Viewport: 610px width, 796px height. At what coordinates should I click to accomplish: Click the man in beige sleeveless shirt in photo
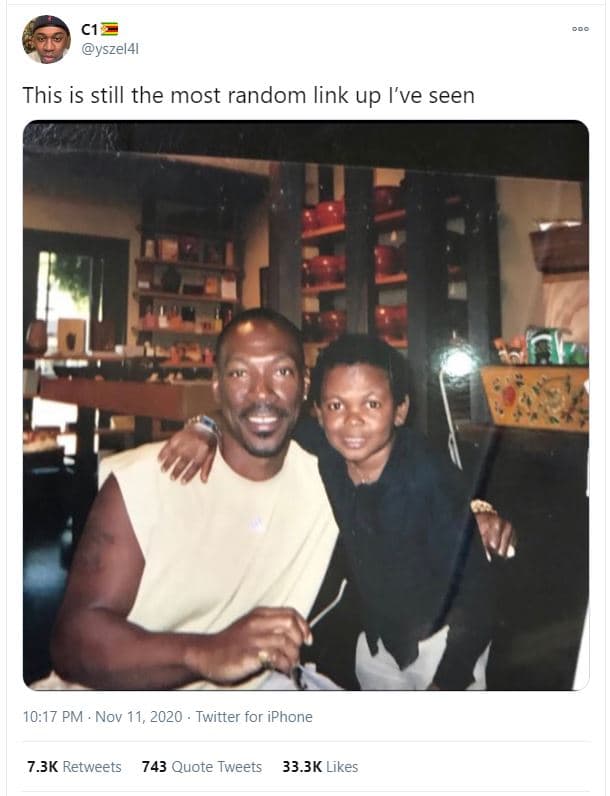click(203, 508)
